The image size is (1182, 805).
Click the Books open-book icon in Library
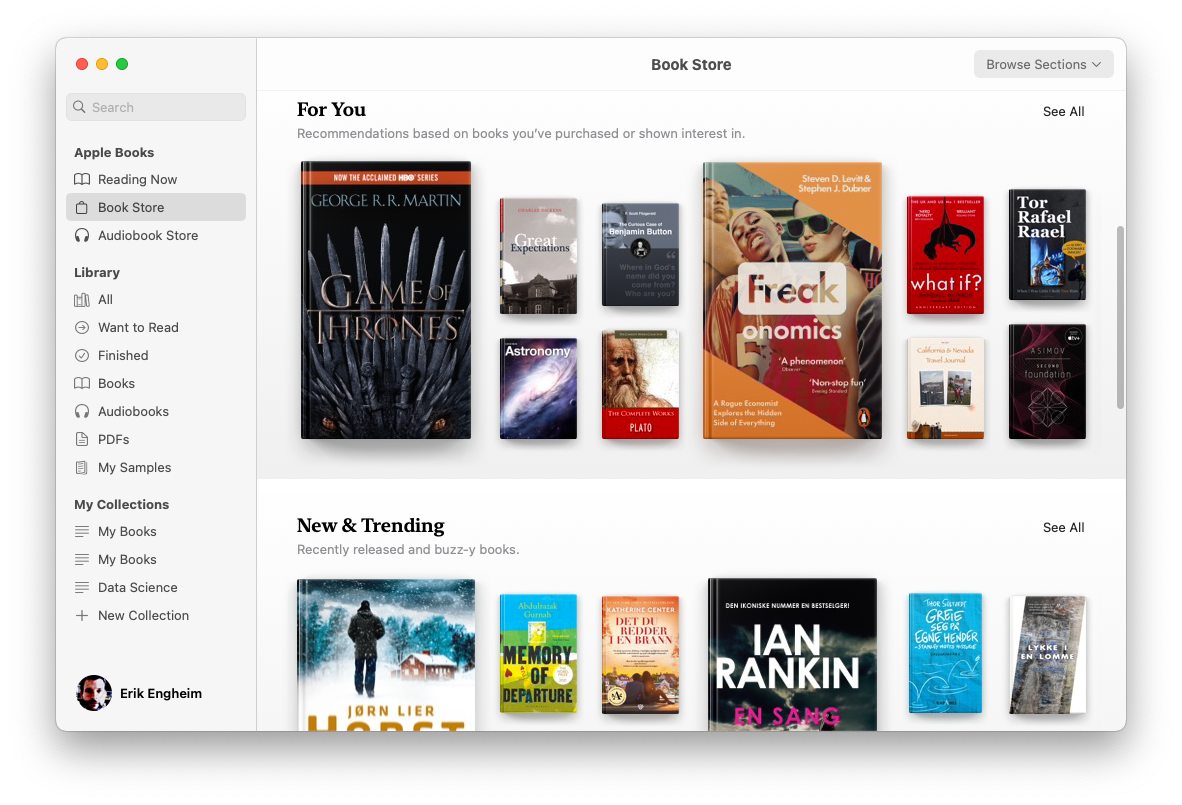point(81,384)
